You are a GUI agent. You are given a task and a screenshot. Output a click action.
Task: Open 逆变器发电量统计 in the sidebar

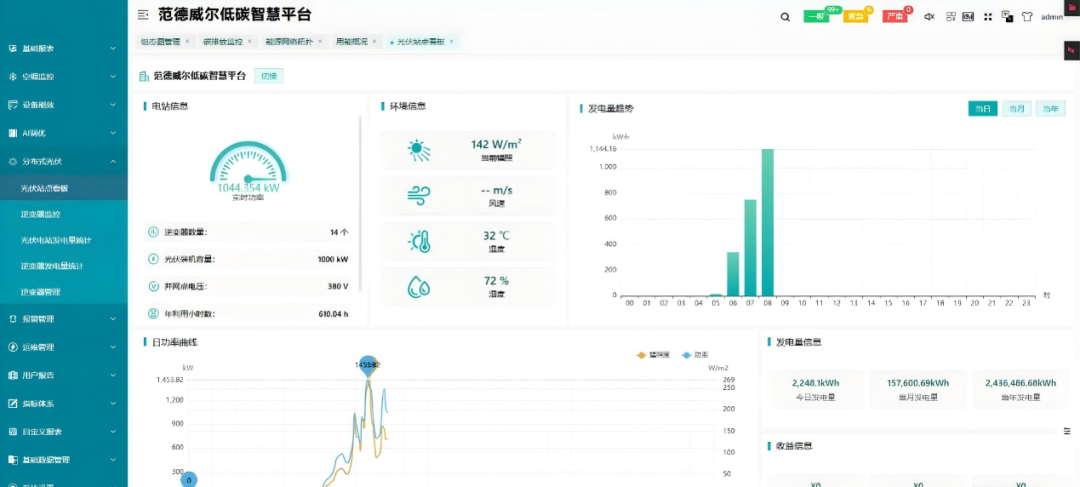tap(52, 266)
